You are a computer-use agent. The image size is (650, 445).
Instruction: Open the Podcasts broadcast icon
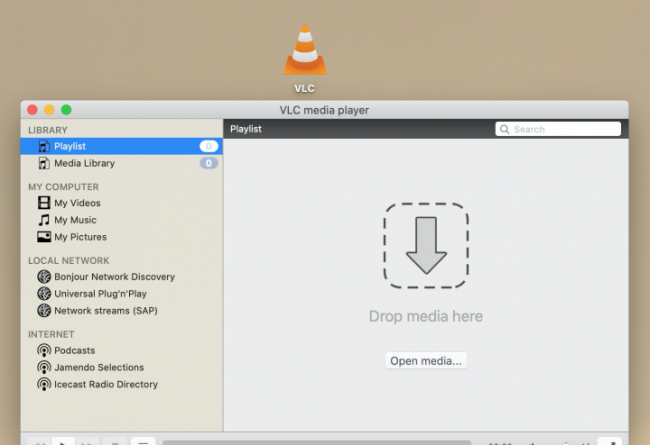44,350
